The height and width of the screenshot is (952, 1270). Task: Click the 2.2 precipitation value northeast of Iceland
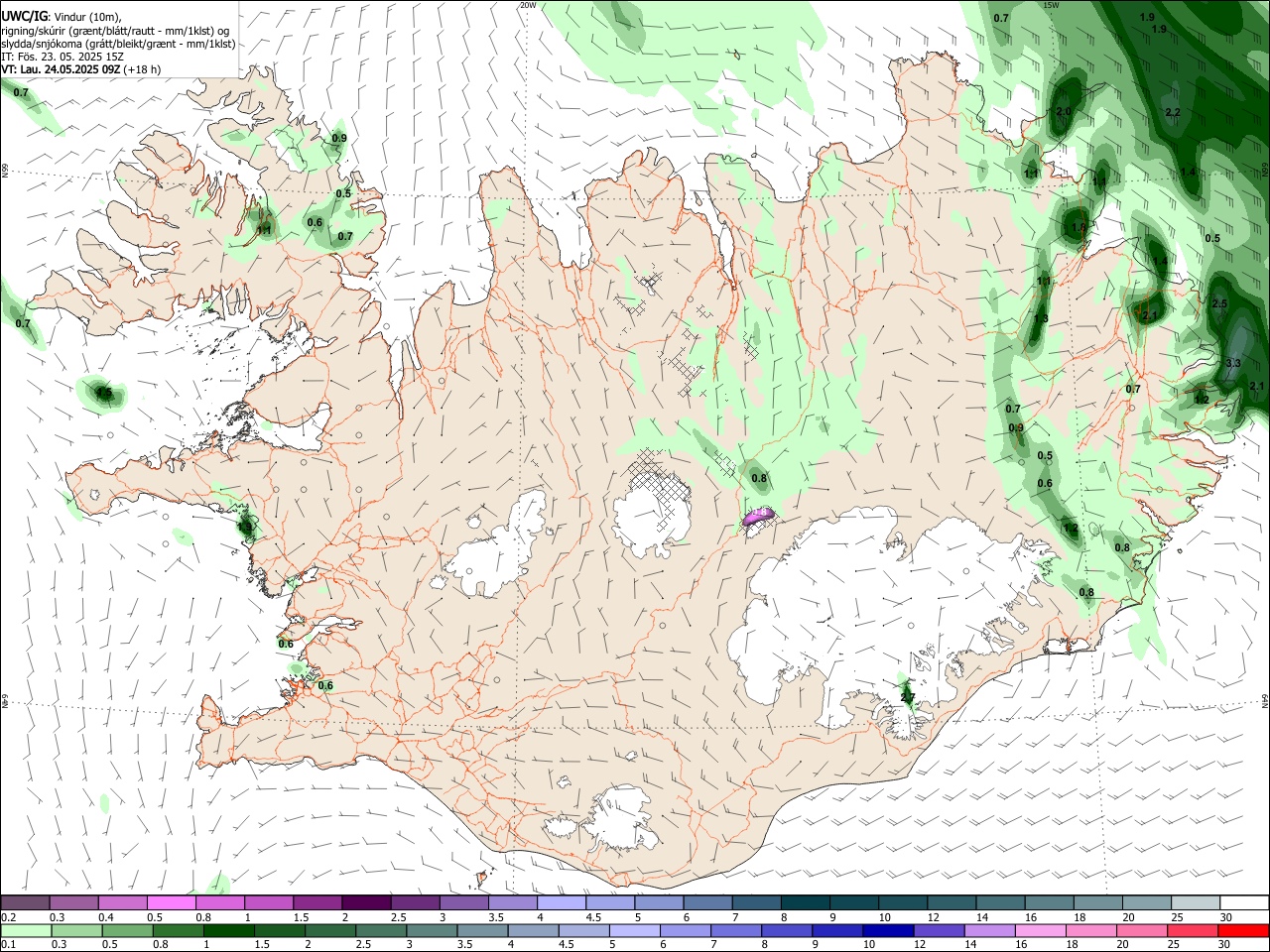pyautogui.click(x=1173, y=112)
